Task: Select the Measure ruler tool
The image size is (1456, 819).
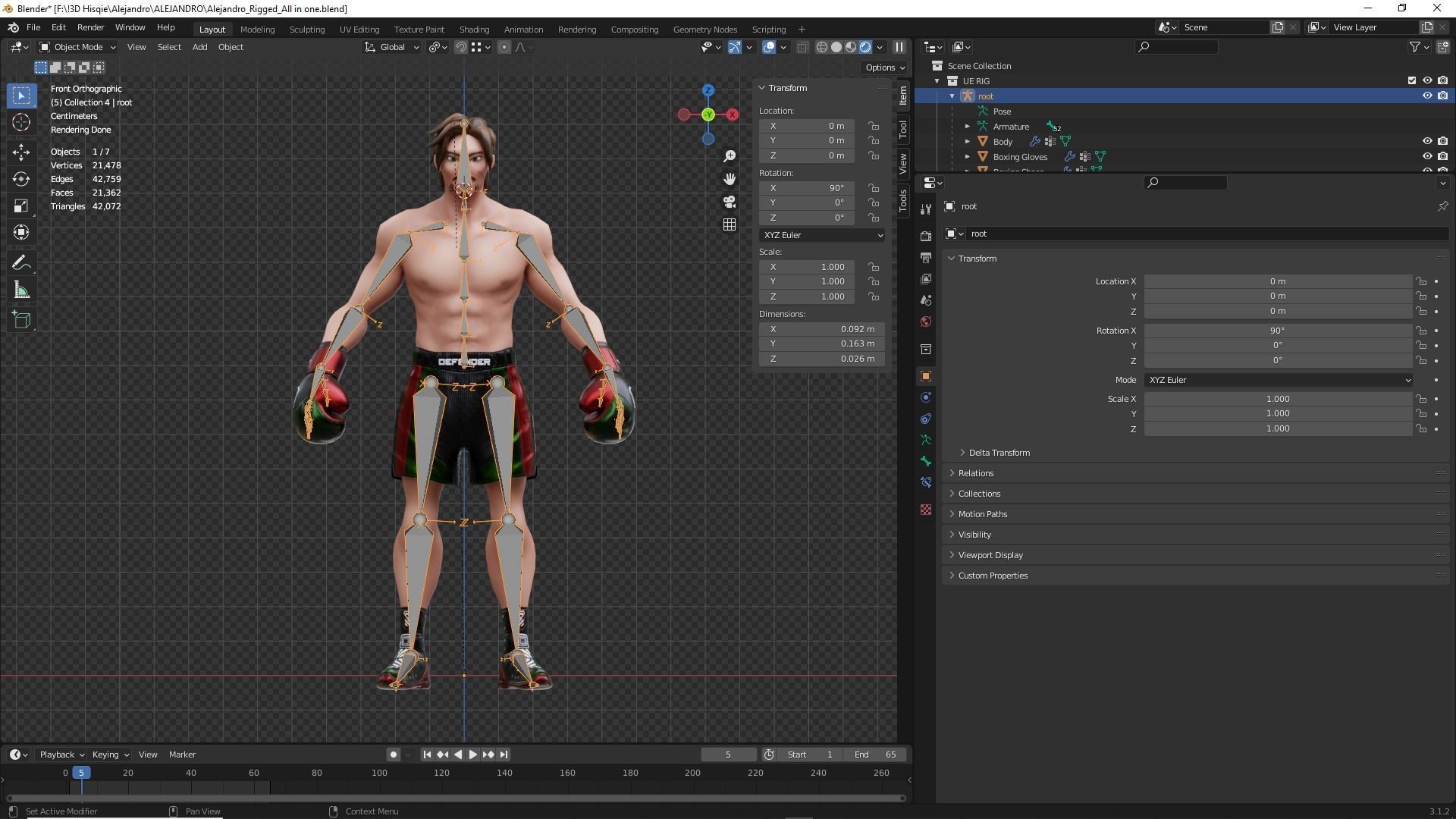Action: [x=21, y=291]
